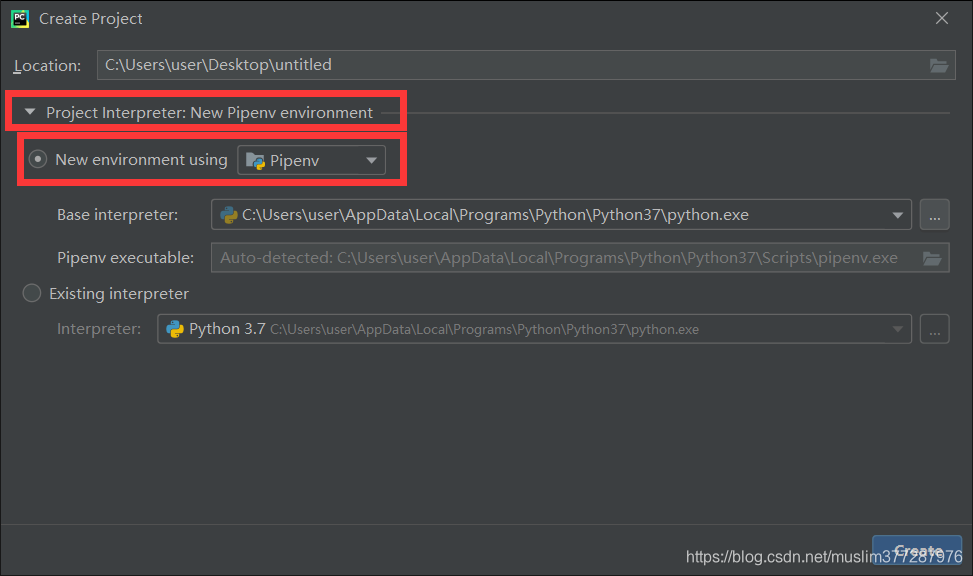Click the PyCharm logo icon in title bar
973x576 pixels.
coord(20,19)
